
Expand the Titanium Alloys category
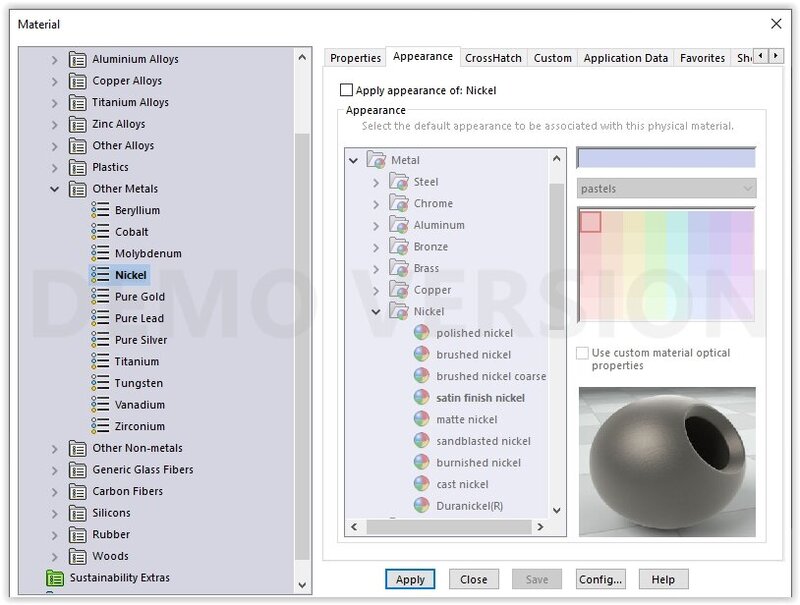(x=55, y=103)
